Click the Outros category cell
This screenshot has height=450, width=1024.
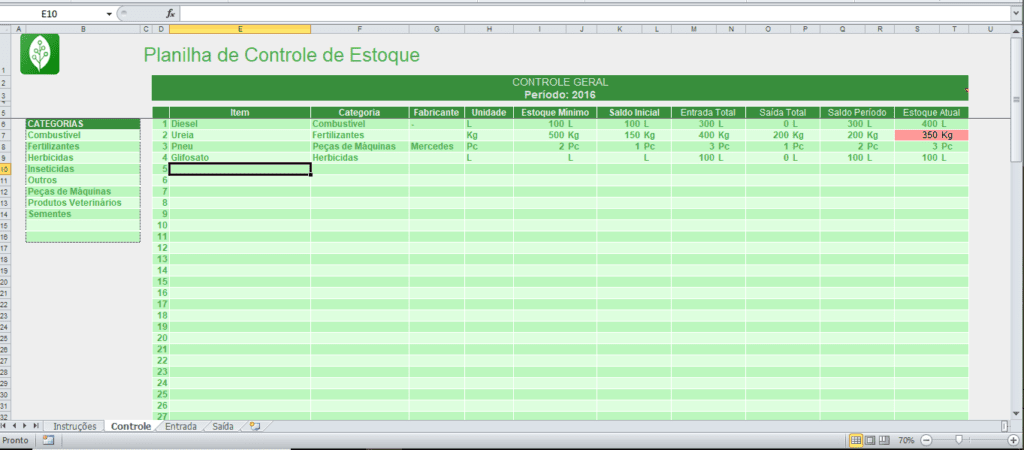83,180
